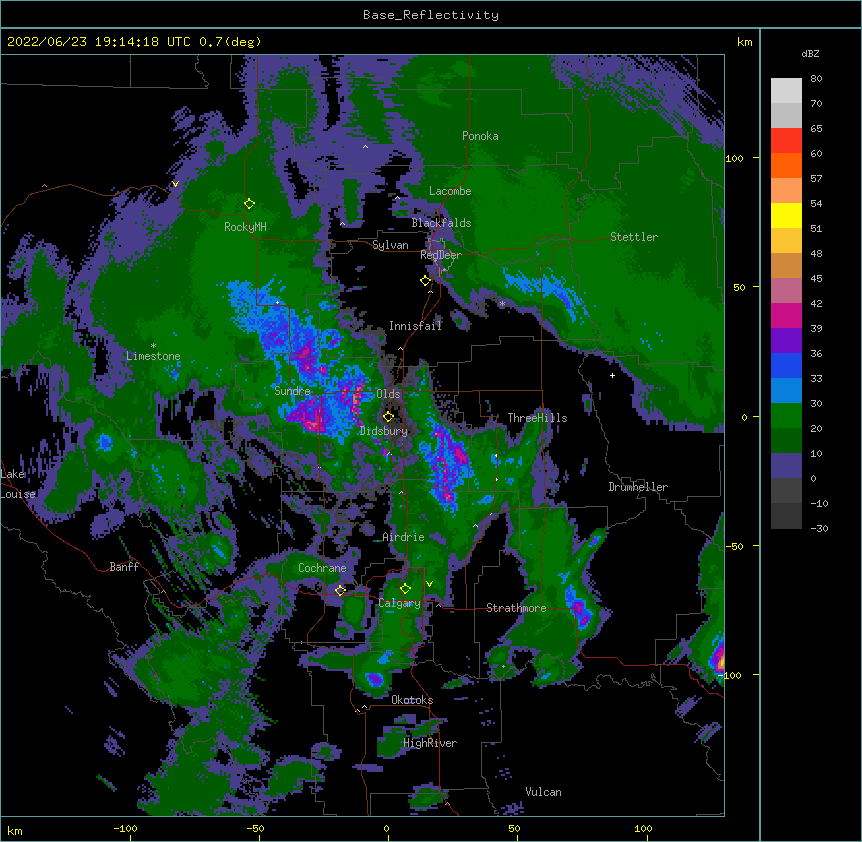
Task: Click the Sundre city label
Action: 292,391
